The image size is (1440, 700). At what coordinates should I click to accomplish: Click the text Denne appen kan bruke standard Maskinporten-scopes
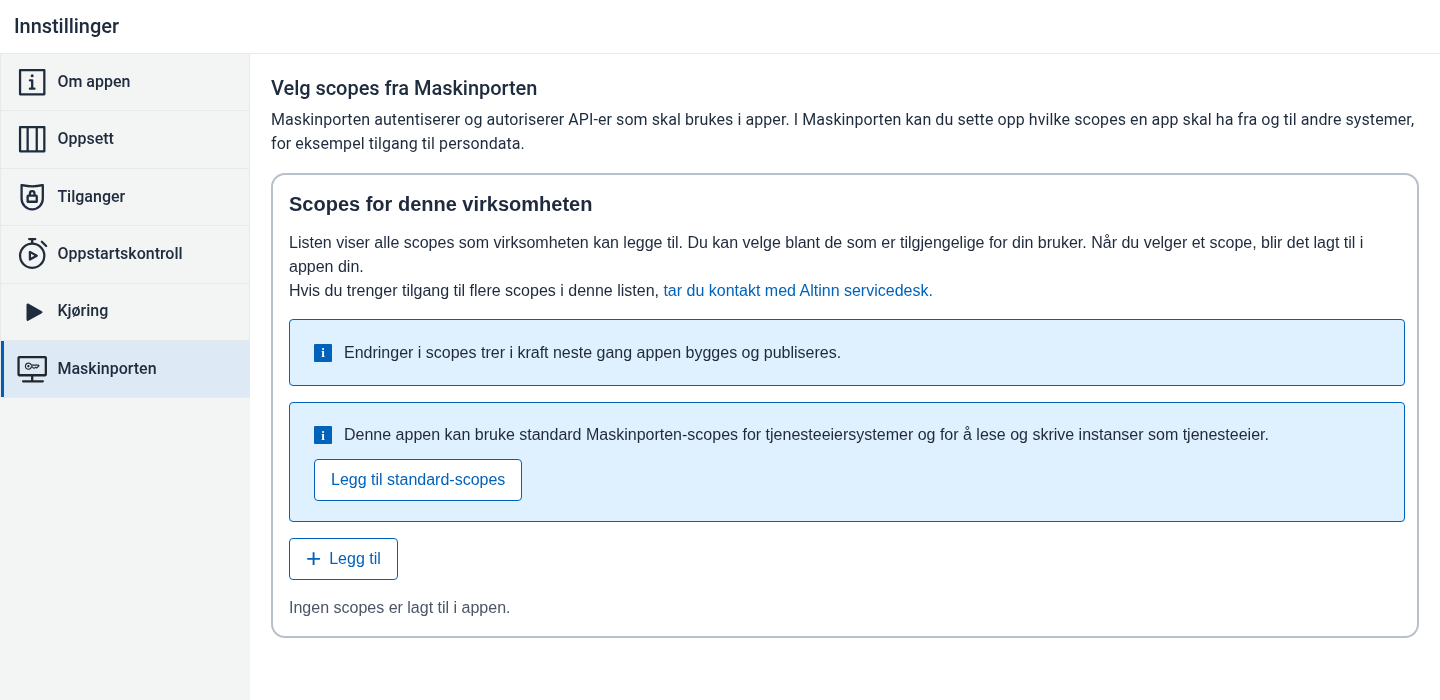tap(806, 435)
